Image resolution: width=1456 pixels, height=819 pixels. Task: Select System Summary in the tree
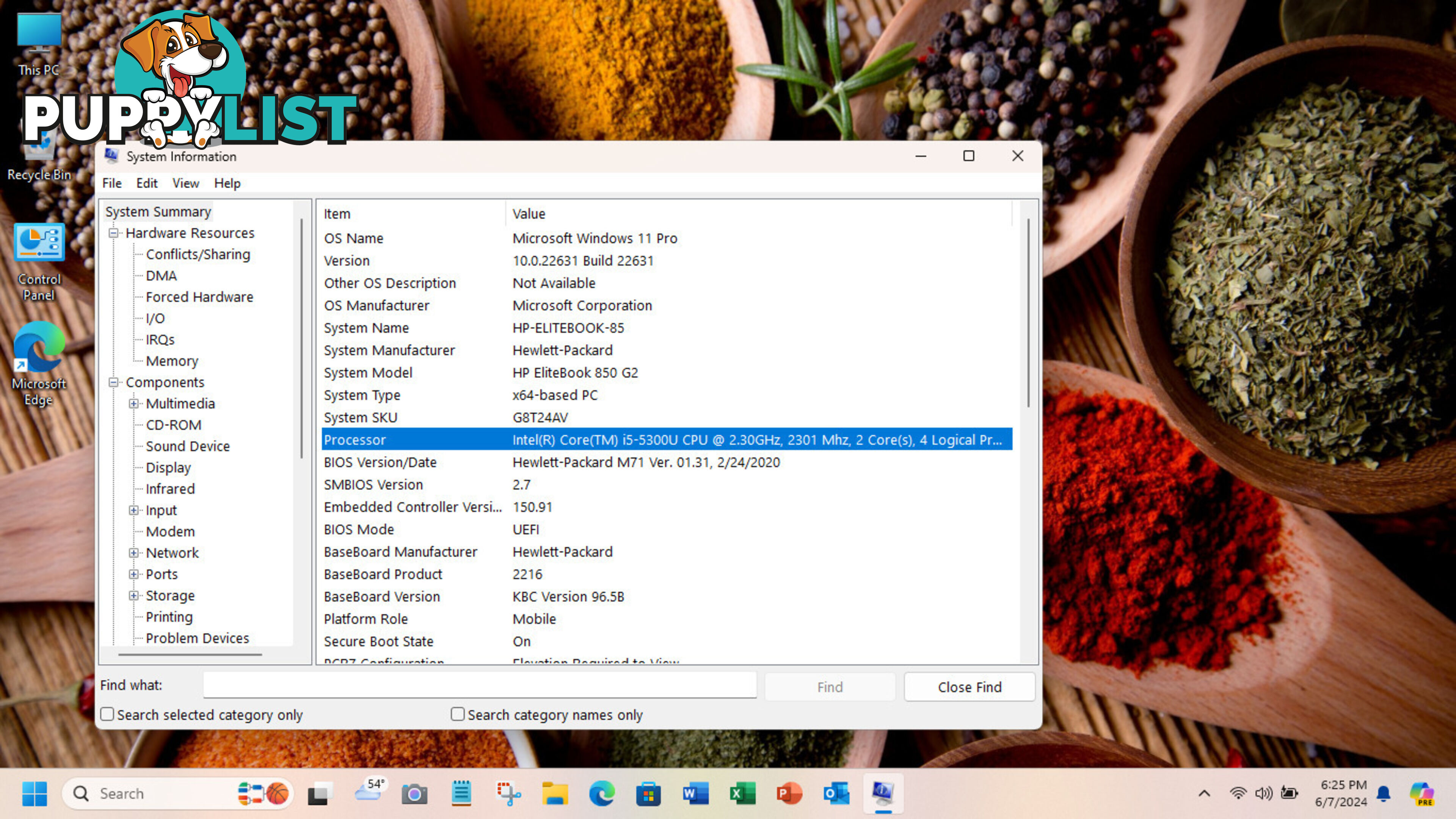[158, 212]
